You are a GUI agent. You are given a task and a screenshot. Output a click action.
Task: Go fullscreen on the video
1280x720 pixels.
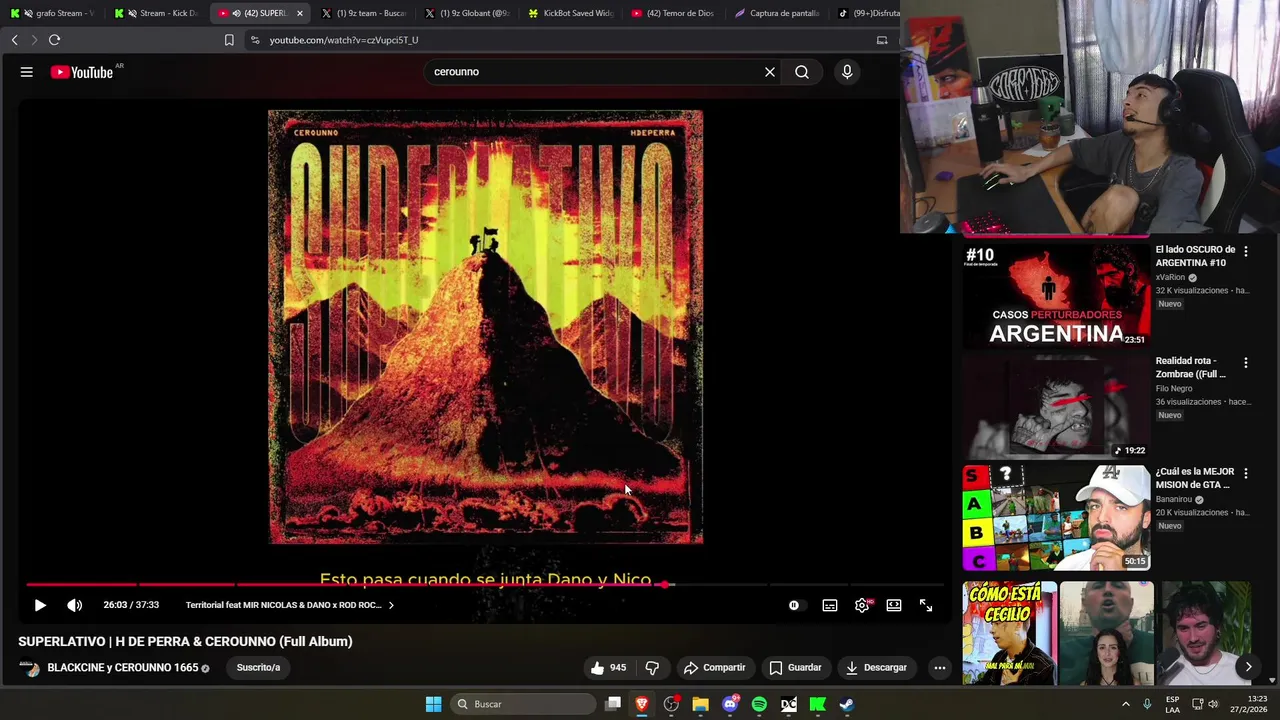click(926, 605)
